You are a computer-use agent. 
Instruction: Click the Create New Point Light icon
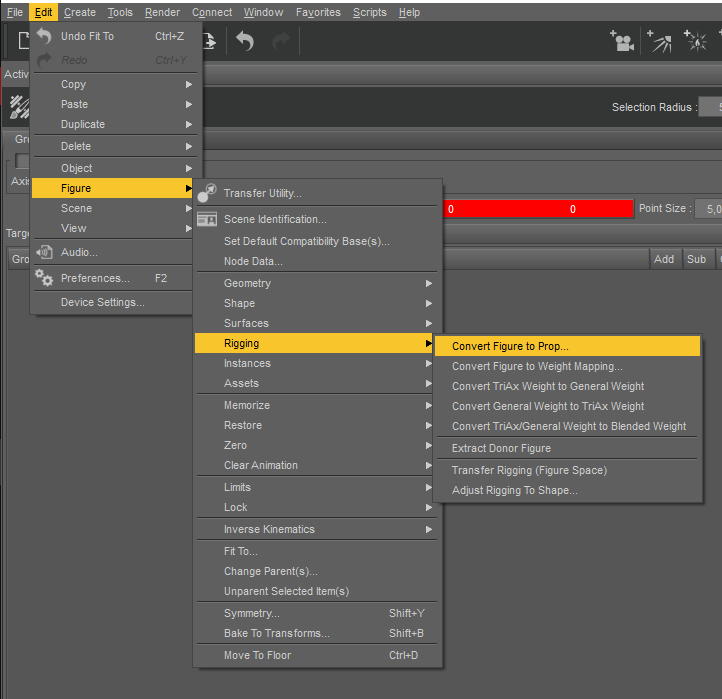pos(696,41)
